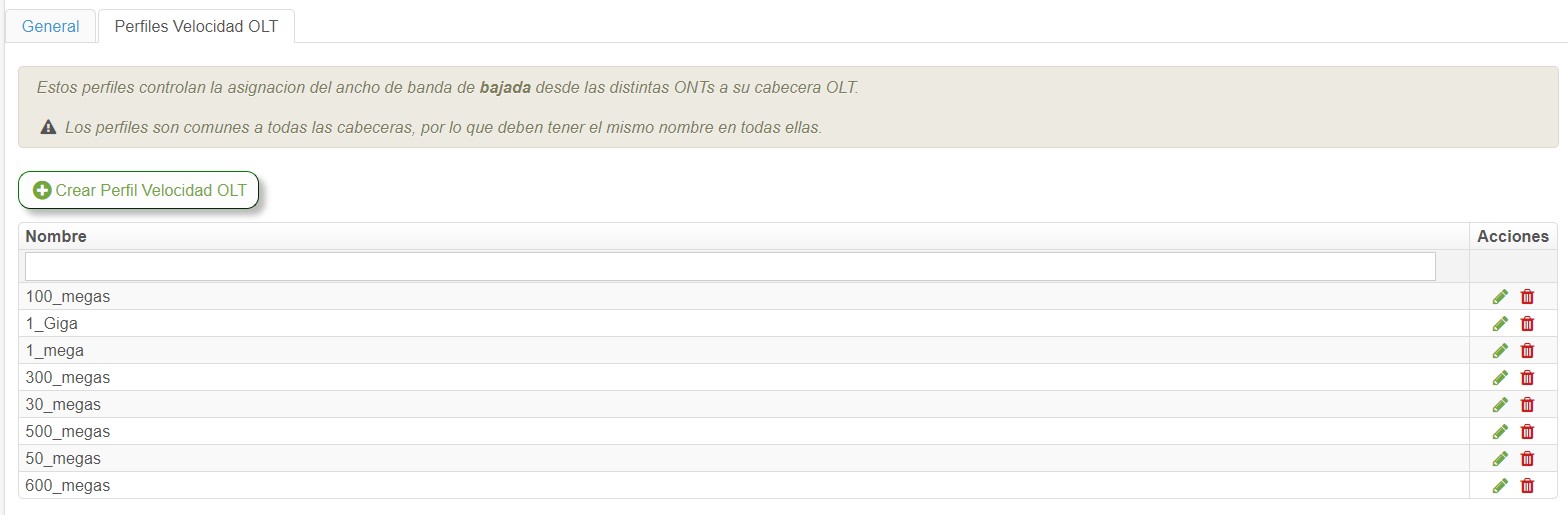Screen dimensions: 1568x515
Task: Edit the 100_megas profile with pencil icon
Action: point(1500,297)
